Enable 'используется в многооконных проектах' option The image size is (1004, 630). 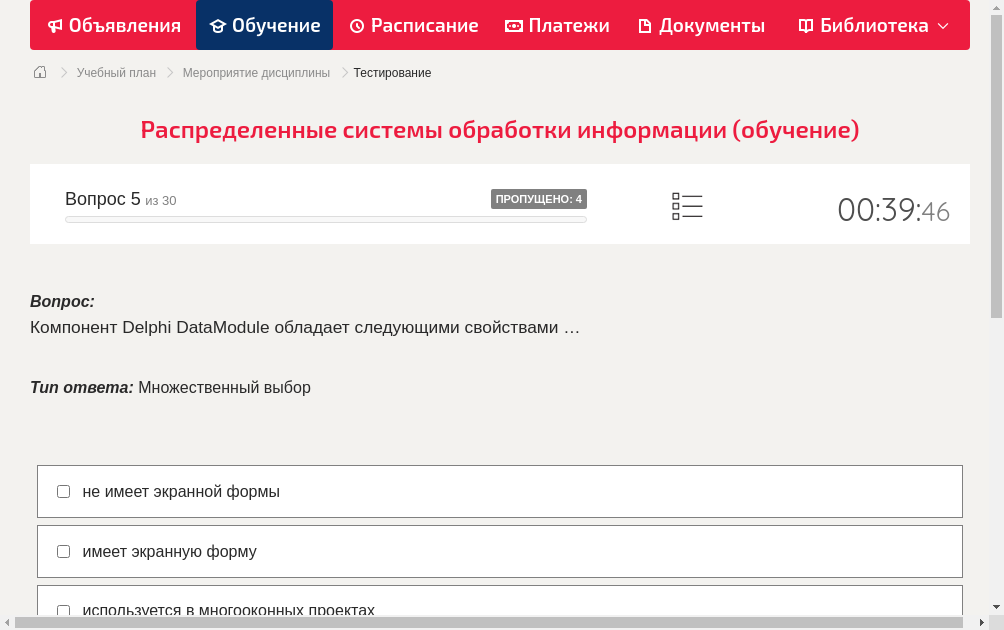[63, 610]
